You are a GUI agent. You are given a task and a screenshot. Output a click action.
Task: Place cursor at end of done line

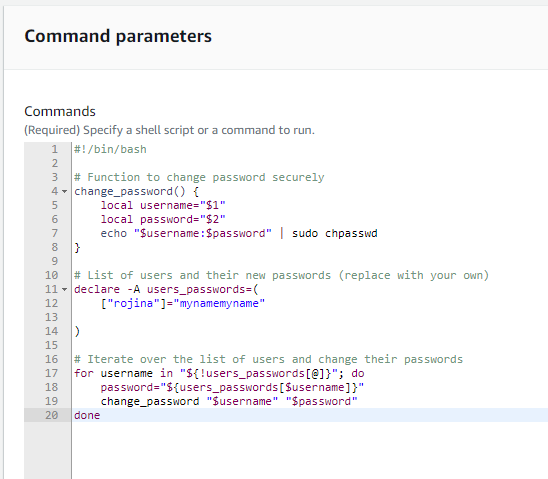[100, 415]
